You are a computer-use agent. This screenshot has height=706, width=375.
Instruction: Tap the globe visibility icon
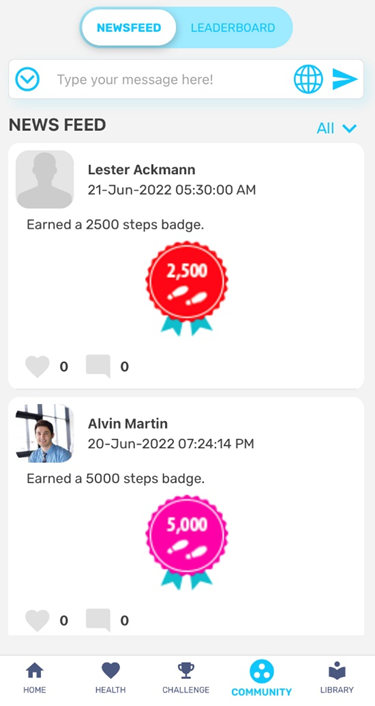coord(308,79)
